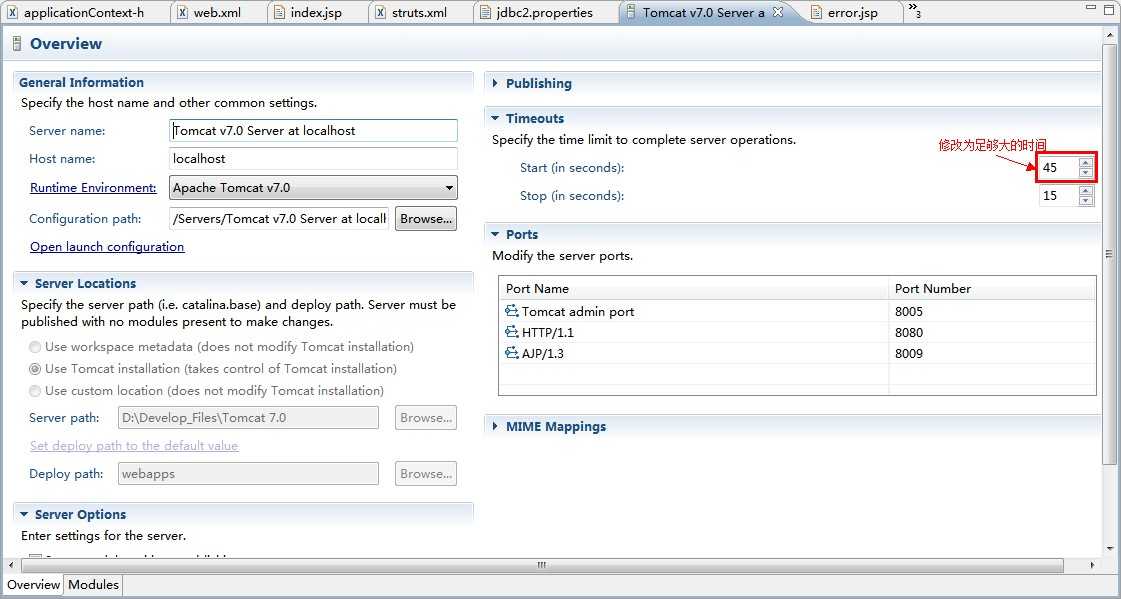Sort ports by Port Number header
This screenshot has width=1121, height=599.
[x=992, y=289]
